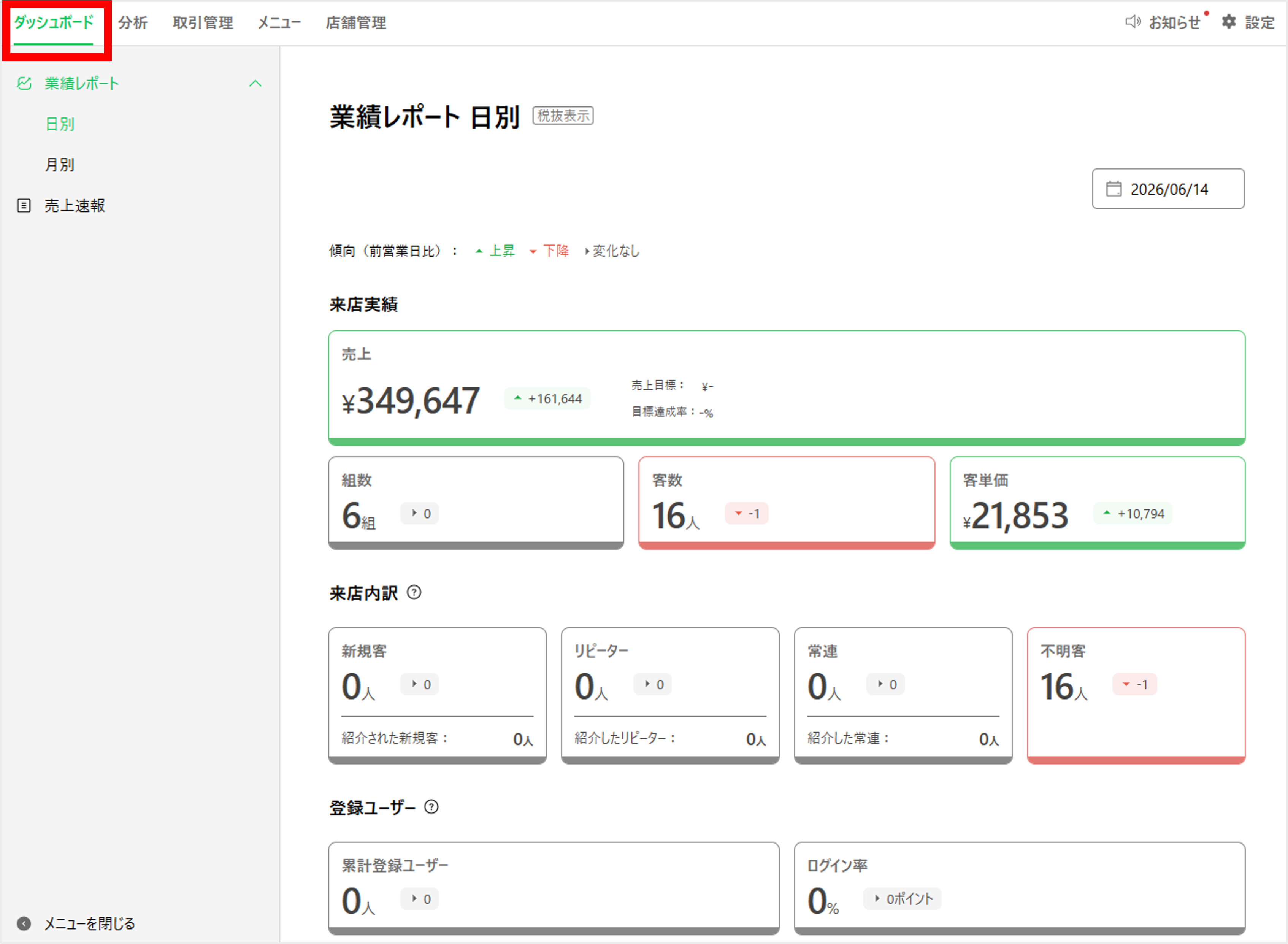
Task: Click the 売上 ¥349,647 card
Action: point(786,388)
